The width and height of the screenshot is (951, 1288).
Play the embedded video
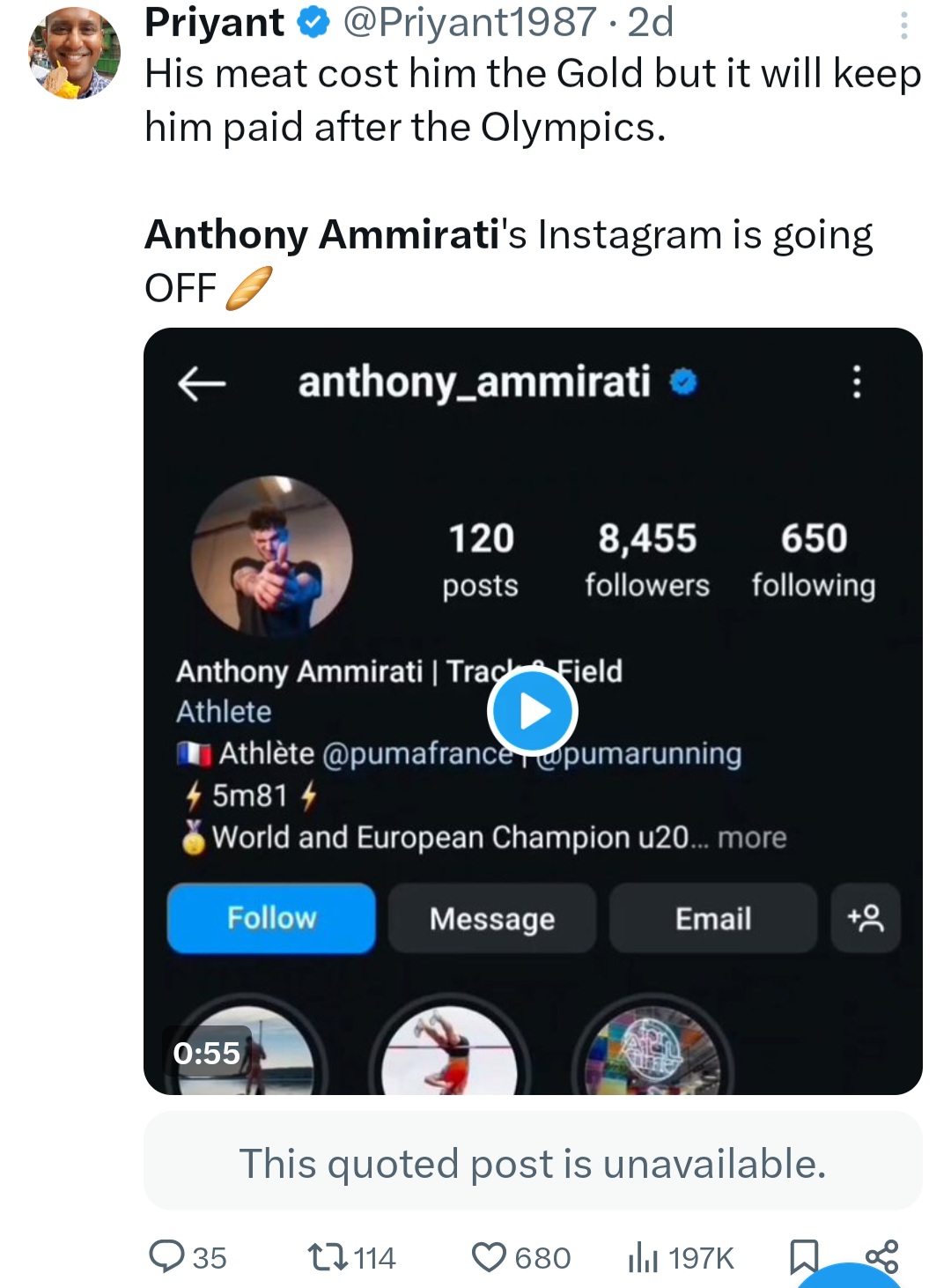[x=532, y=712]
